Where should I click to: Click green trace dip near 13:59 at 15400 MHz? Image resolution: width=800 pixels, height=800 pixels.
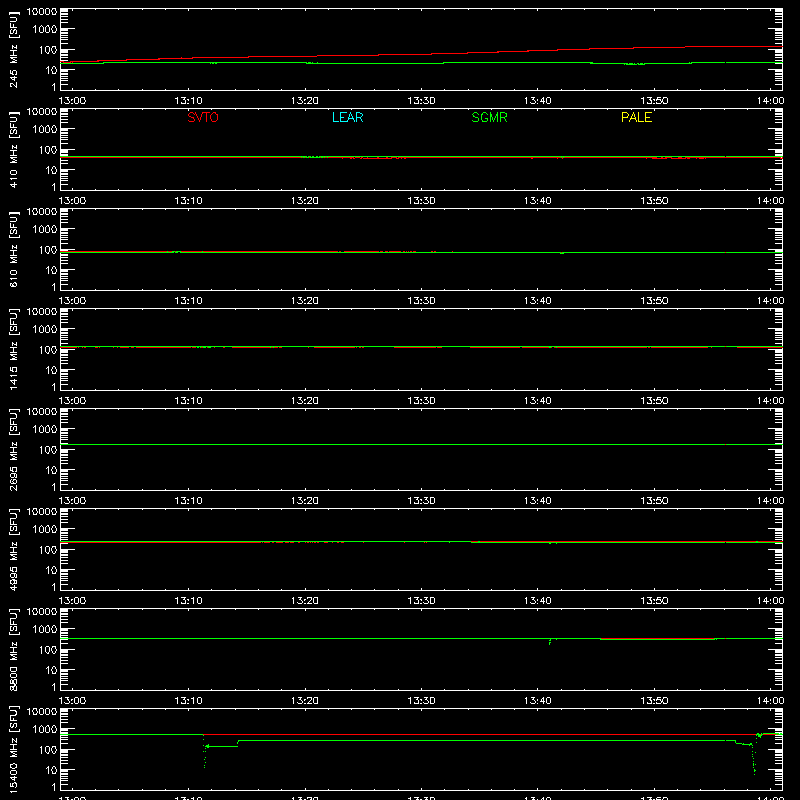(x=754, y=760)
